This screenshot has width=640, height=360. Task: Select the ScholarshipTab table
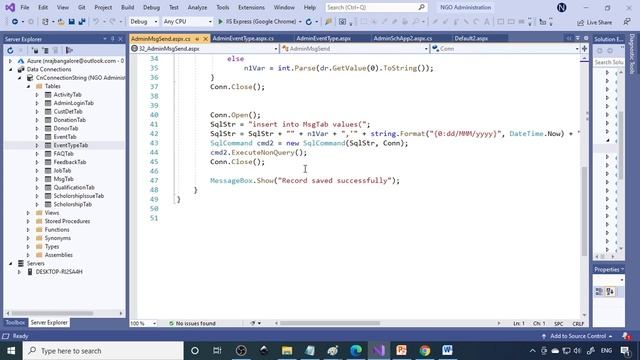[73, 204]
